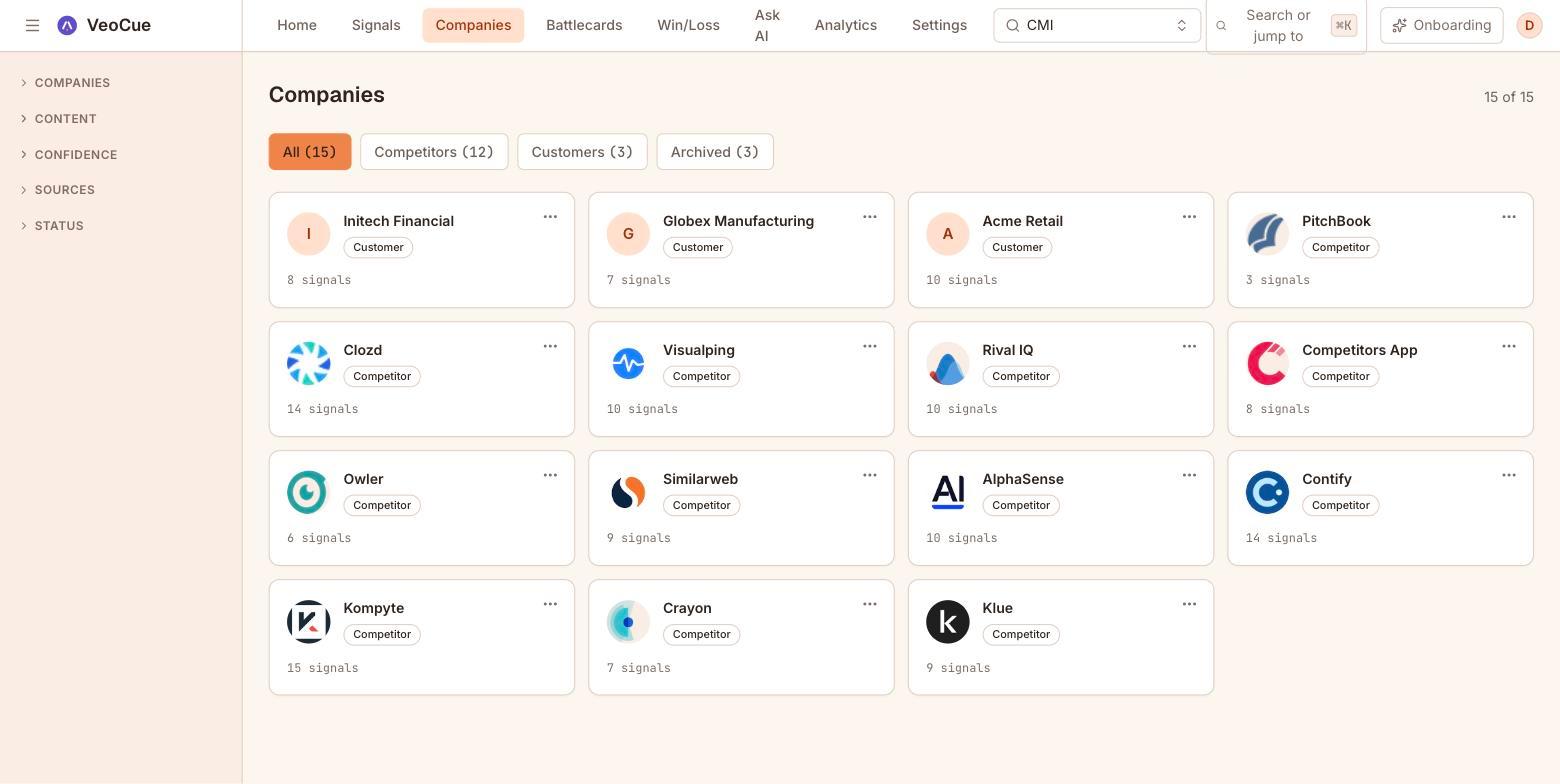Click the '6 signals' text on Owler
Image resolution: width=1560 pixels, height=784 pixels.
pos(319,538)
